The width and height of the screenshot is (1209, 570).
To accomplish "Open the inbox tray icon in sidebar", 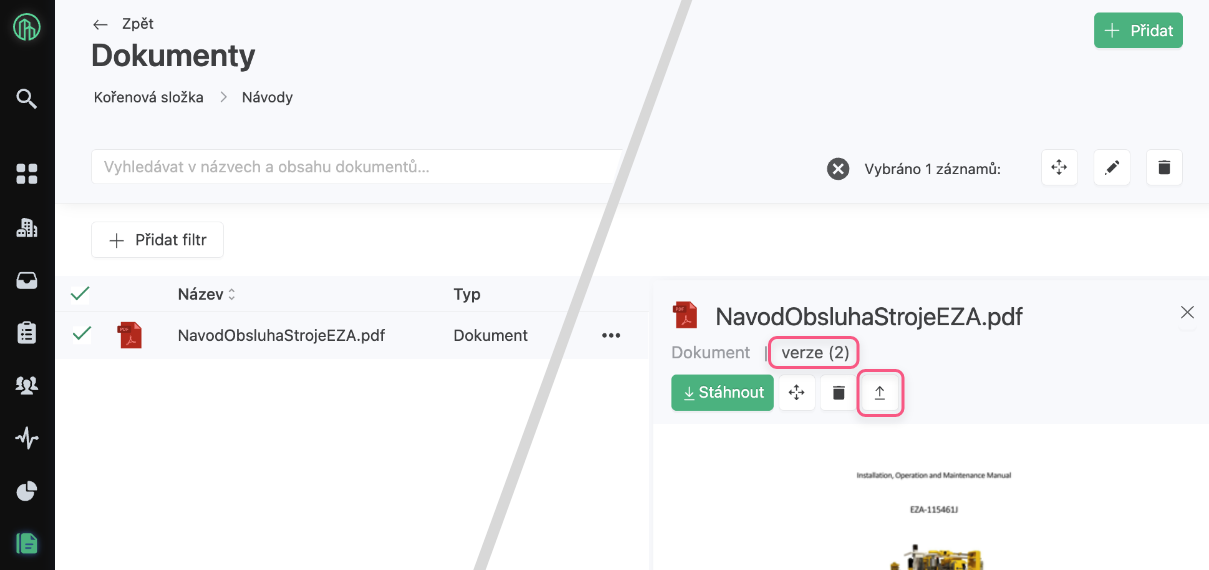I will pyautogui.click(x=27, y=281).
